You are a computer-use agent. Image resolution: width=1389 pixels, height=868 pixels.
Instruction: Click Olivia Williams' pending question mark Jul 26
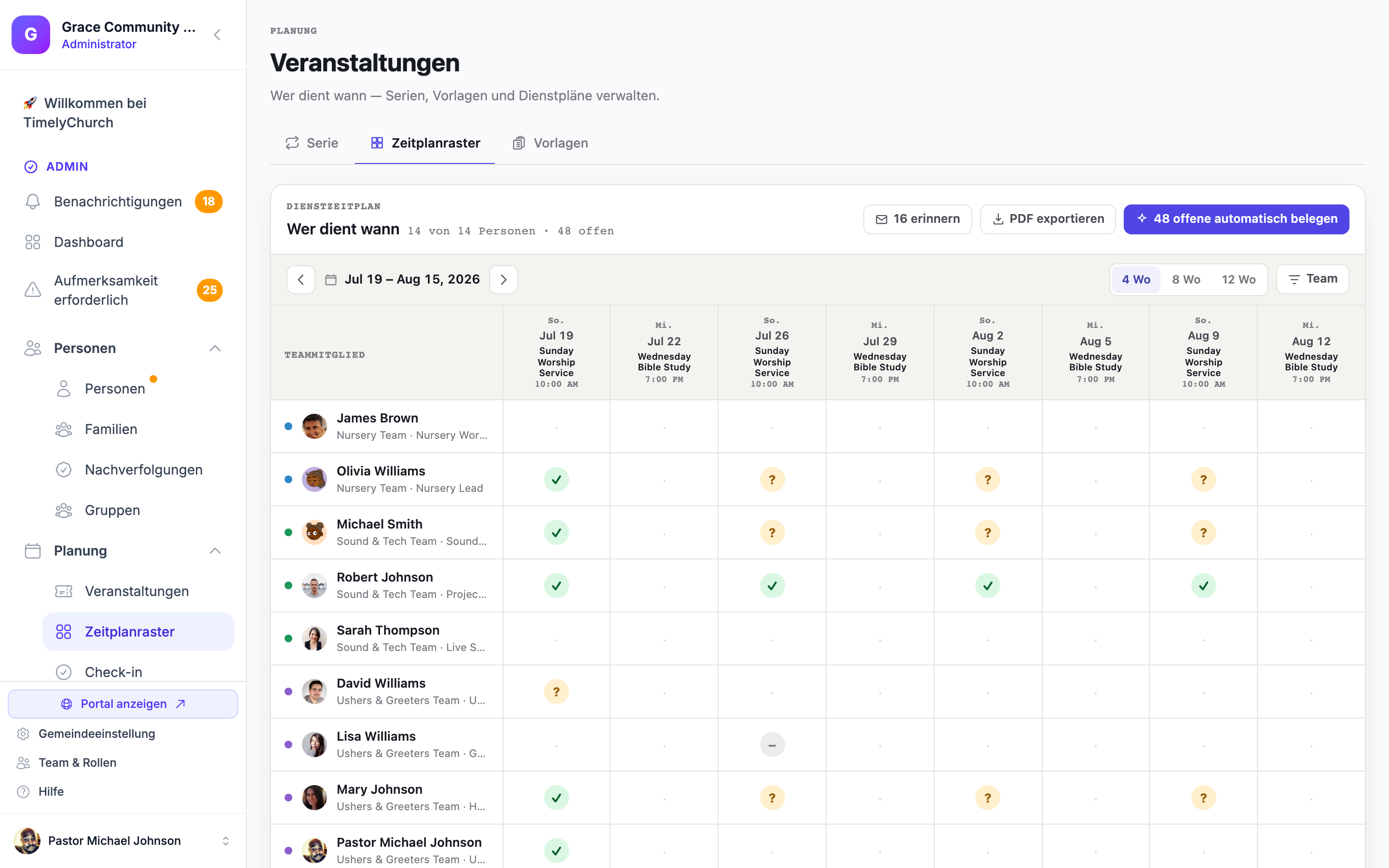772,479
